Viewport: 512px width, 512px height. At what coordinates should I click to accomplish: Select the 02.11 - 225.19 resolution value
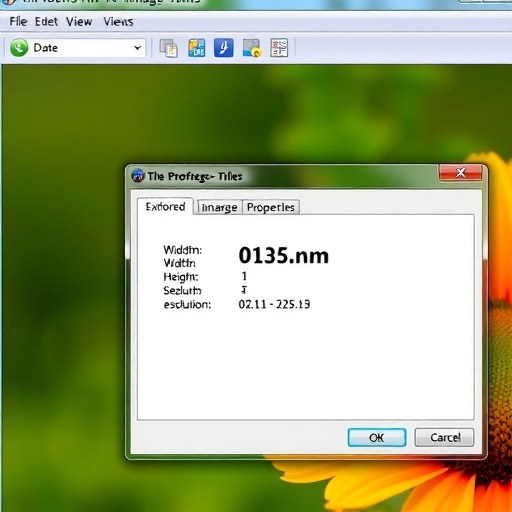274,304
